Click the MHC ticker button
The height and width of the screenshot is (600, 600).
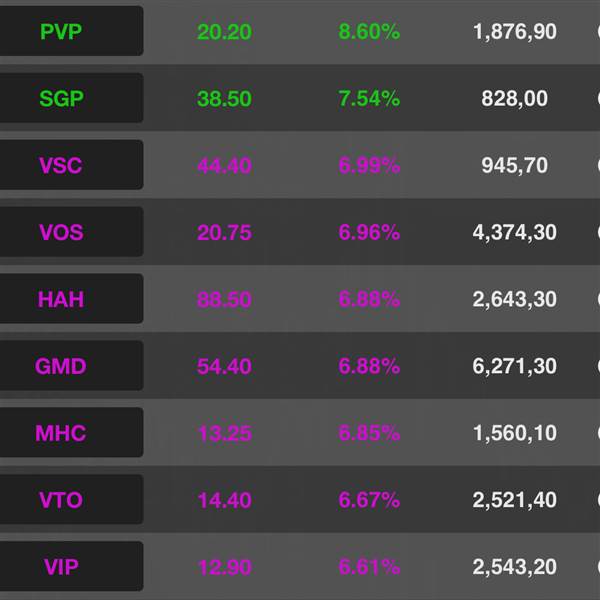(x=71, y=433)
